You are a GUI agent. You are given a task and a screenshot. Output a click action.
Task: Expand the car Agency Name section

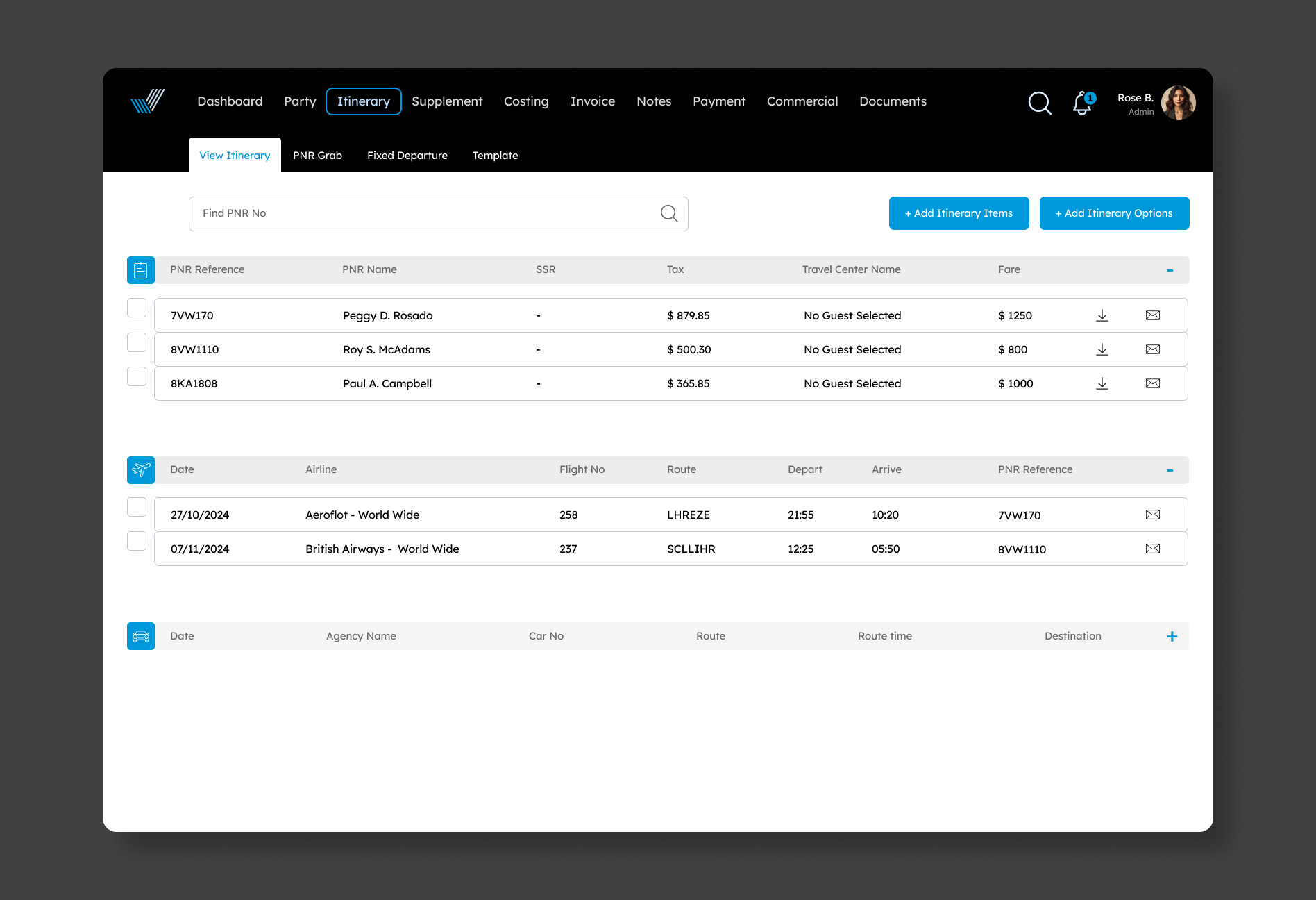click(1172, 636)
